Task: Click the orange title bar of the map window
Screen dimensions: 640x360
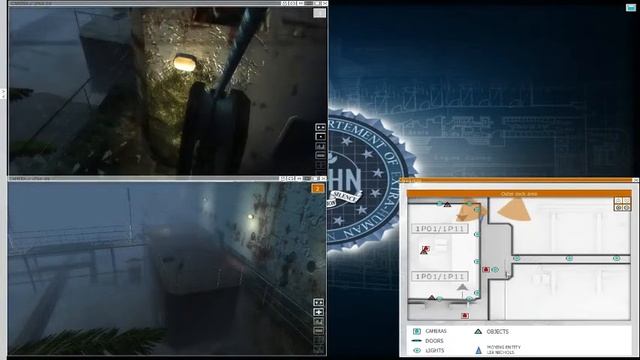Action: tap(519, 180)
